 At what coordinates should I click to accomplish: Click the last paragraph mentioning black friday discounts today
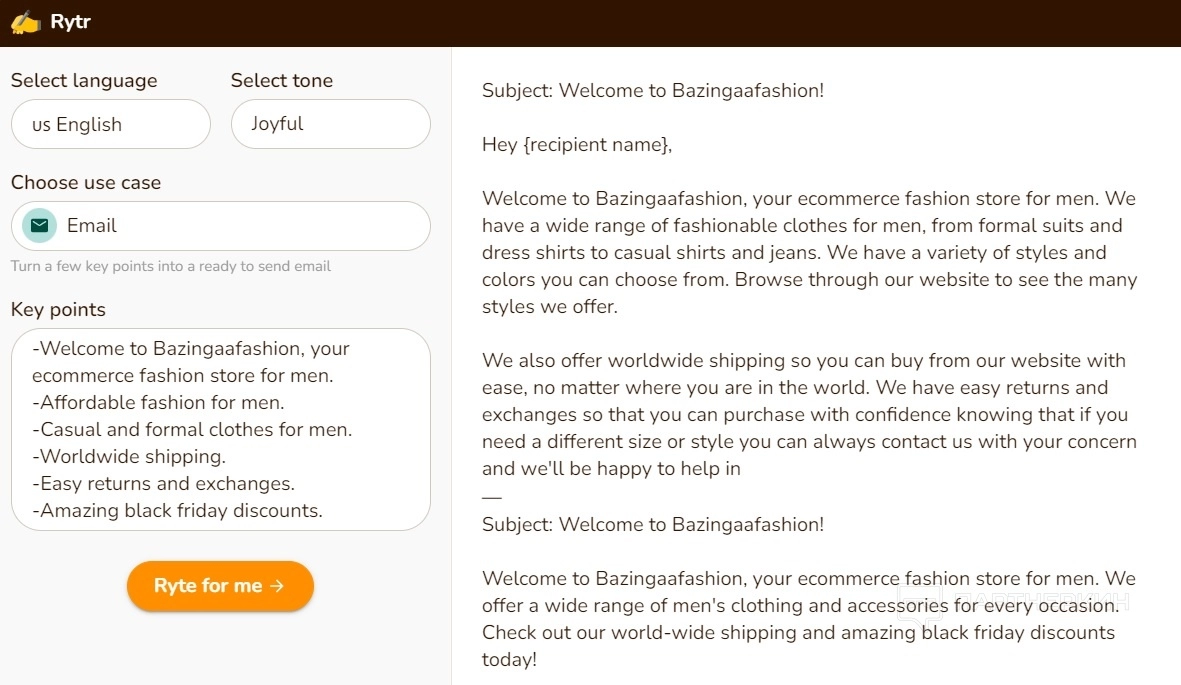coord(808,619)
